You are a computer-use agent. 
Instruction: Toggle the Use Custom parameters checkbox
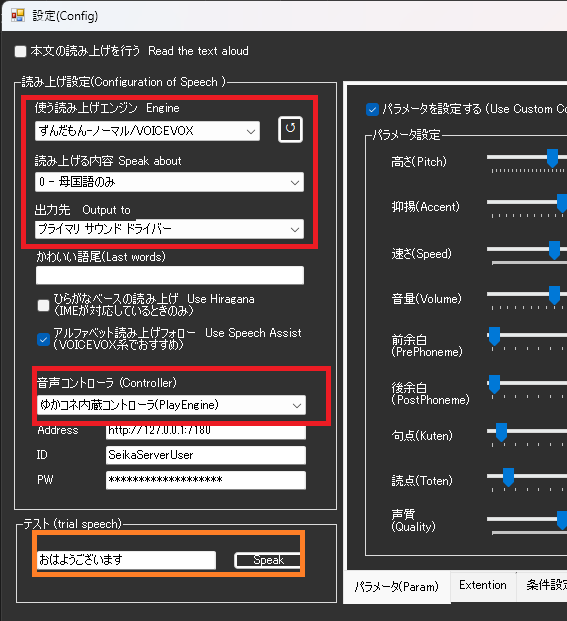[x=372, y=109]
